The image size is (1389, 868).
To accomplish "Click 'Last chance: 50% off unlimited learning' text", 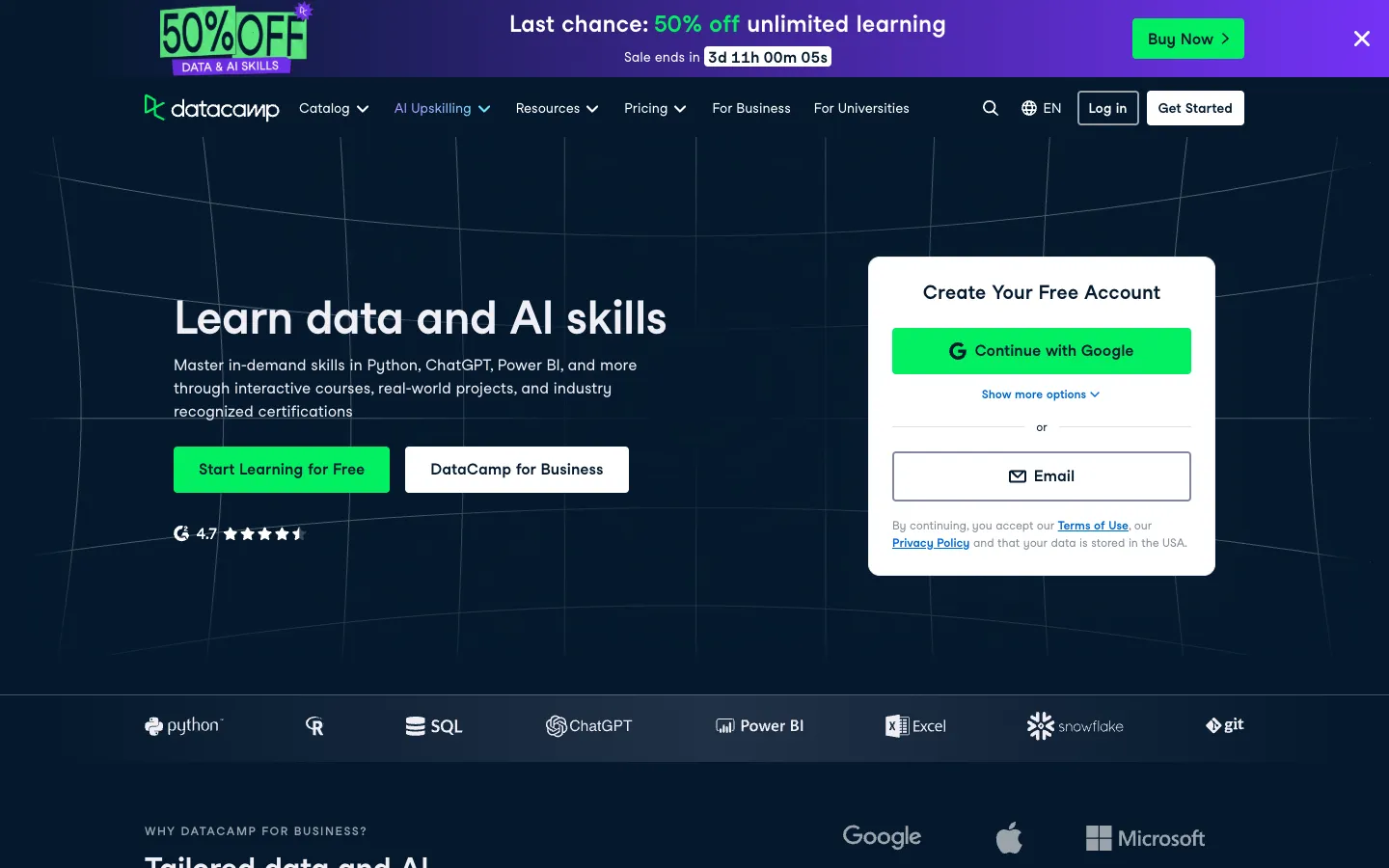I will [727, 24].
